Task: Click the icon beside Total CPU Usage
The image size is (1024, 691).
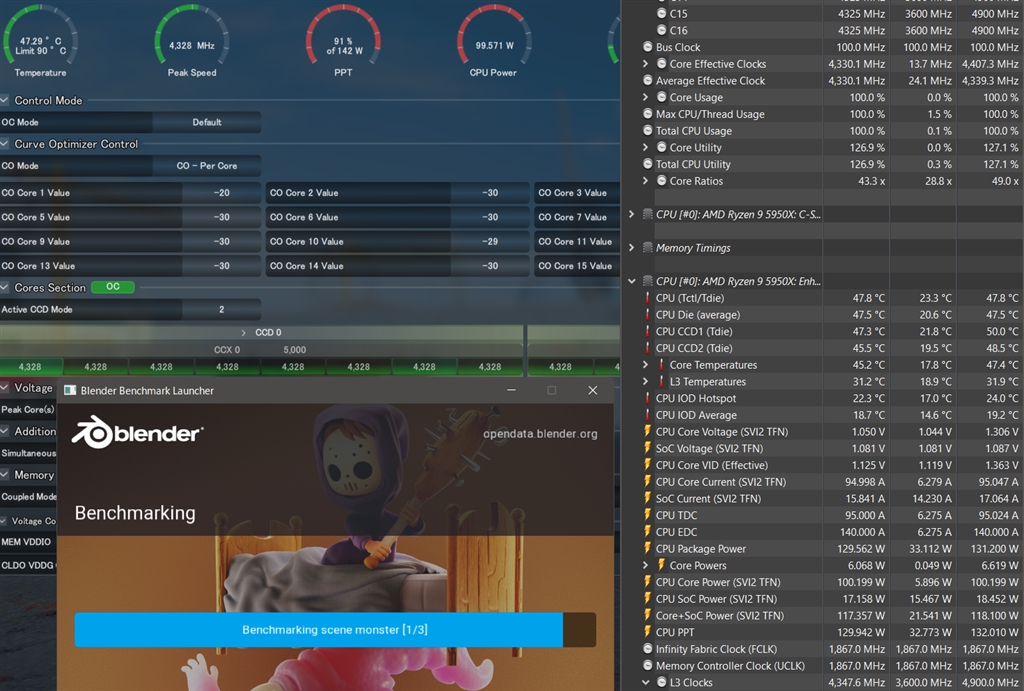Action: [647, 131]
